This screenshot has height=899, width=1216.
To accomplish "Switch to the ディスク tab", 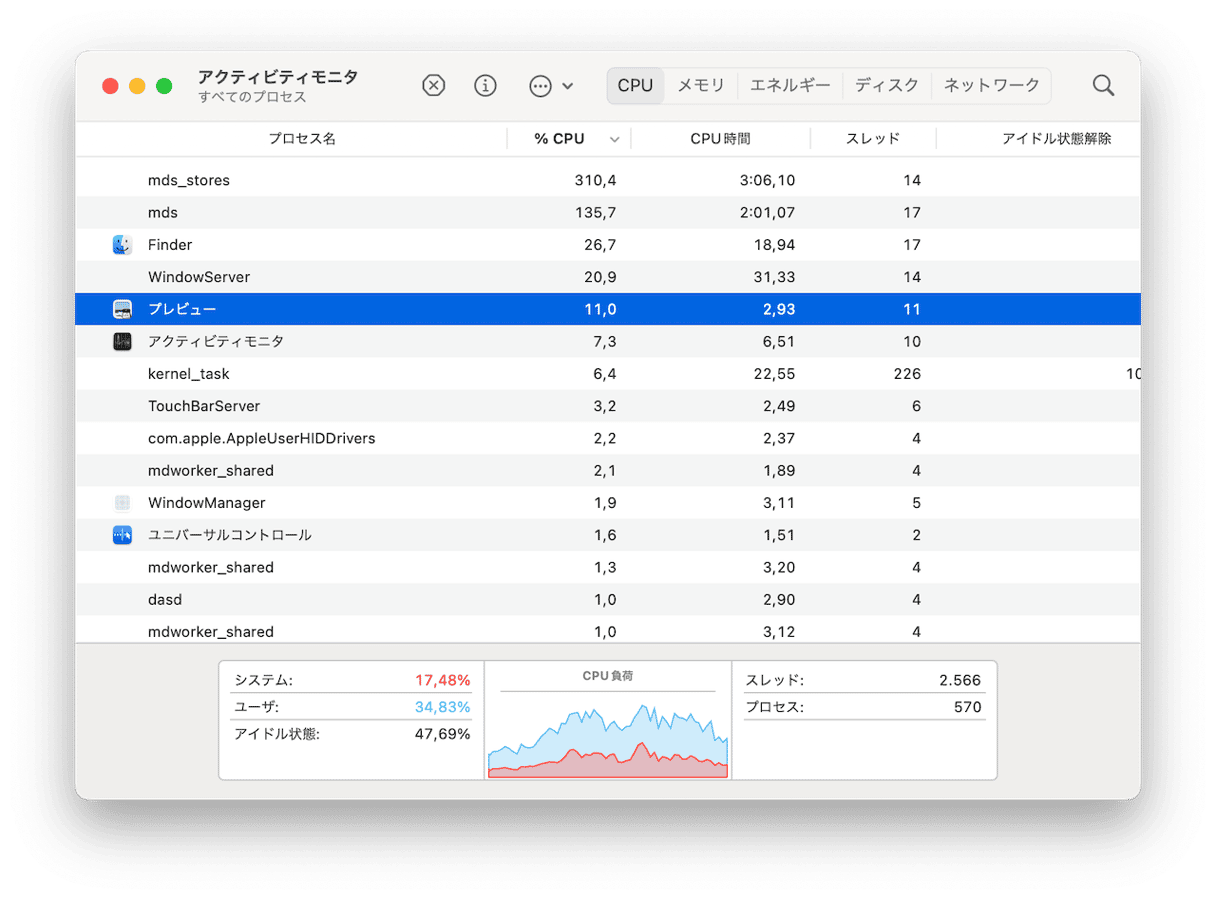I will (x=887, y=86).
